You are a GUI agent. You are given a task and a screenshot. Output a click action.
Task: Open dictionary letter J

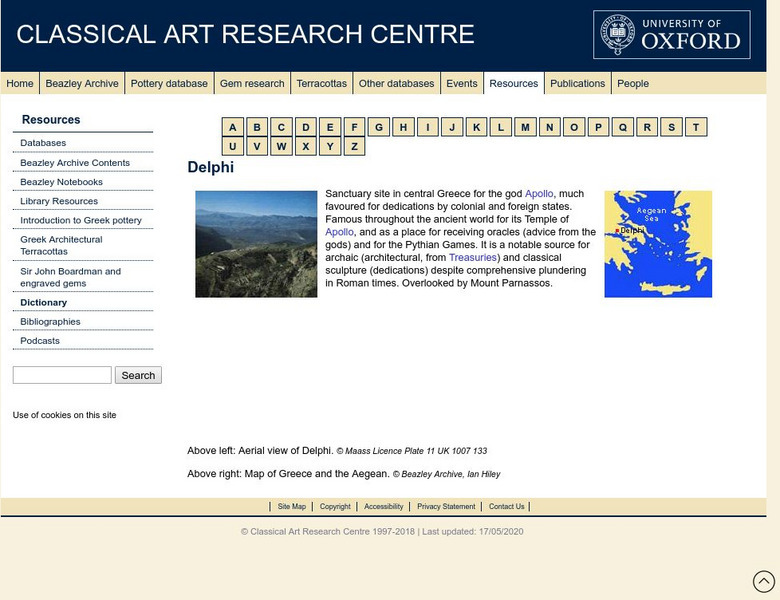[452, 127]
